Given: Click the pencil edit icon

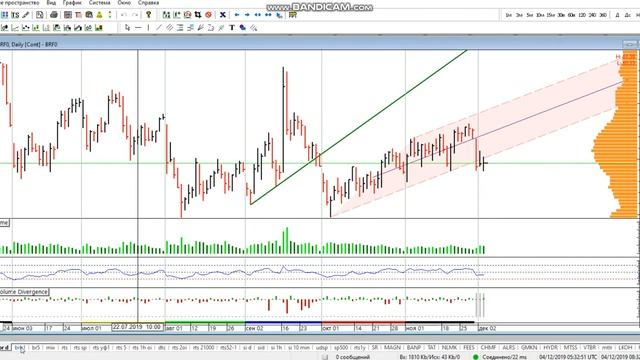Looking at the screenshot, I should coord(26,15).
